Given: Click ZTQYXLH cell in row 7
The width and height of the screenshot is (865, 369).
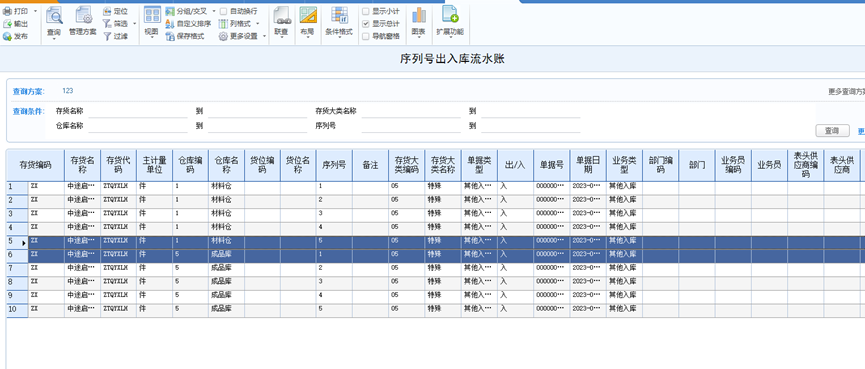Looking at the screenshot, I should [x=118, y=269].
